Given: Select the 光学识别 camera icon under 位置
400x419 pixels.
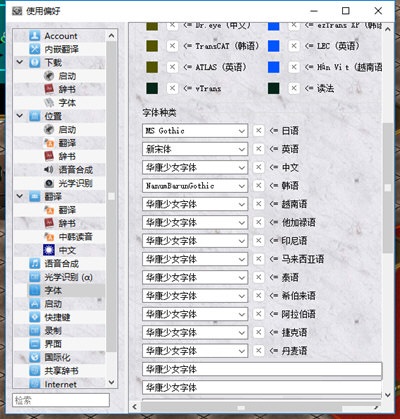Looking at the screenshot, I should point(49,183).
